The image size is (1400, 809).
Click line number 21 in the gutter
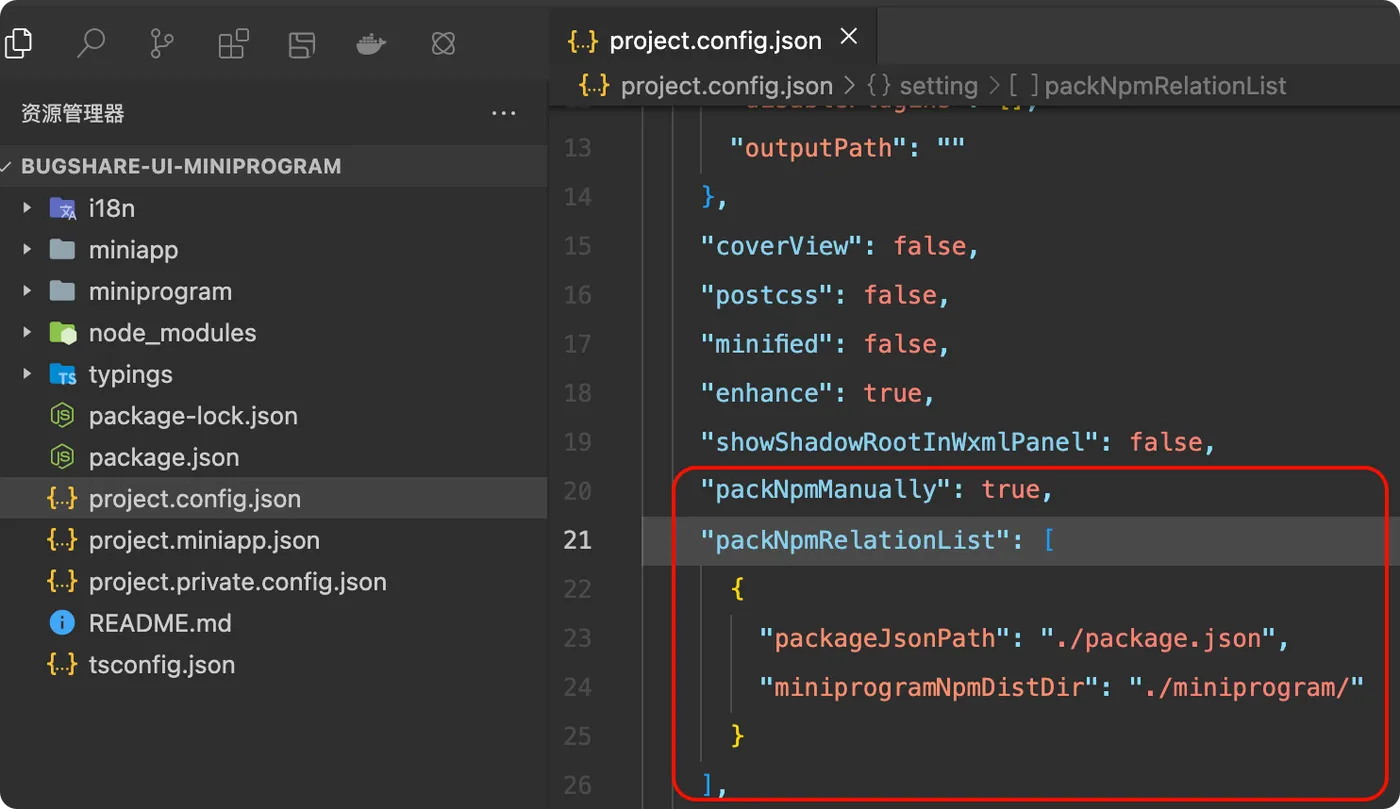(x=578, y=540)
